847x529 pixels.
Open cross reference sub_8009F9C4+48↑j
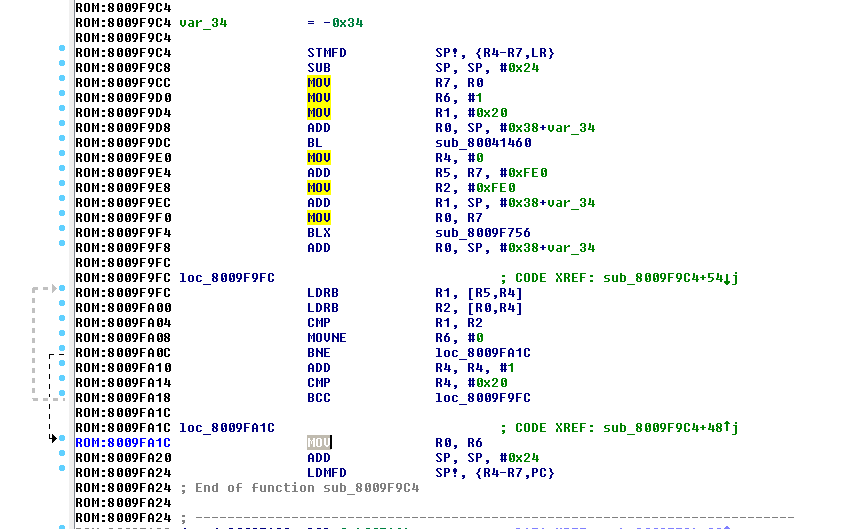point(670,428)
